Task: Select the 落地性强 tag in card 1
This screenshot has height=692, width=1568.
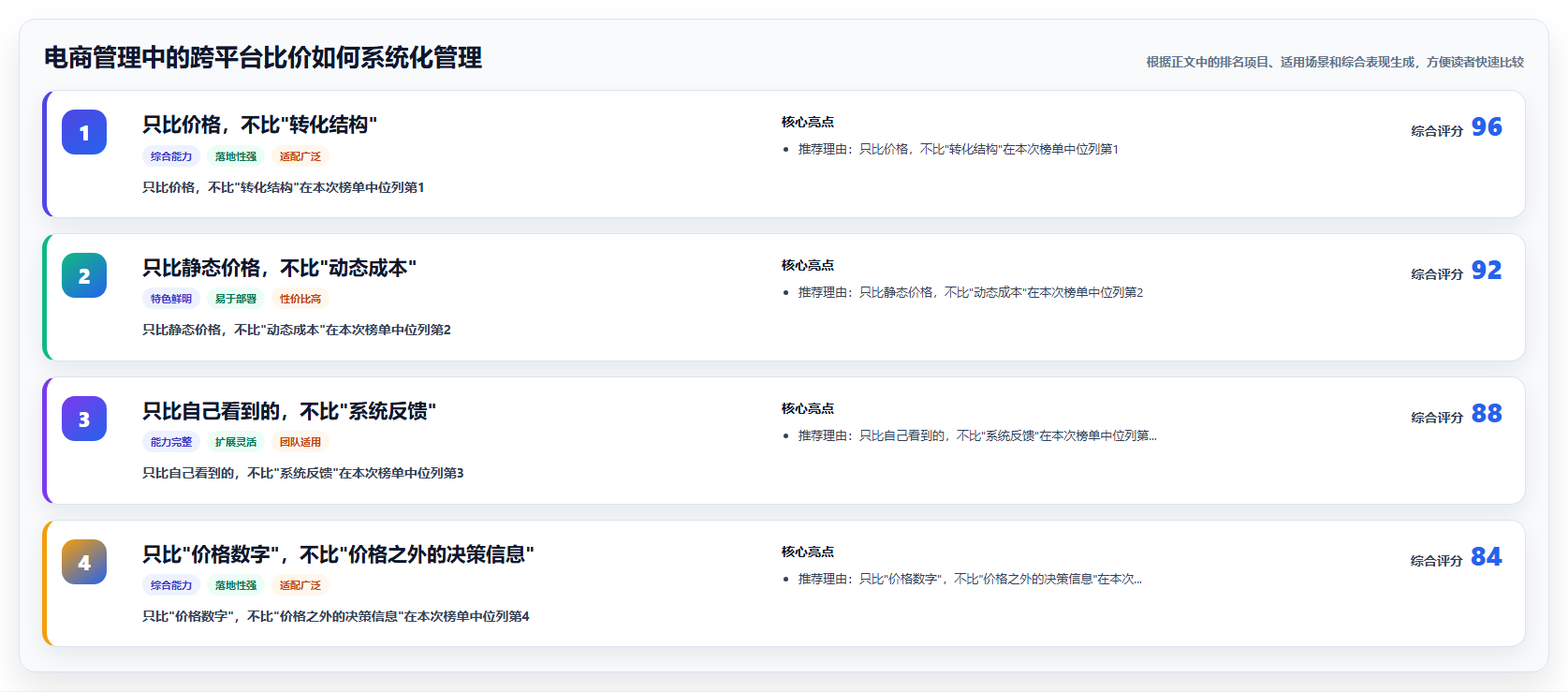Action: click(x=236, y=156)
